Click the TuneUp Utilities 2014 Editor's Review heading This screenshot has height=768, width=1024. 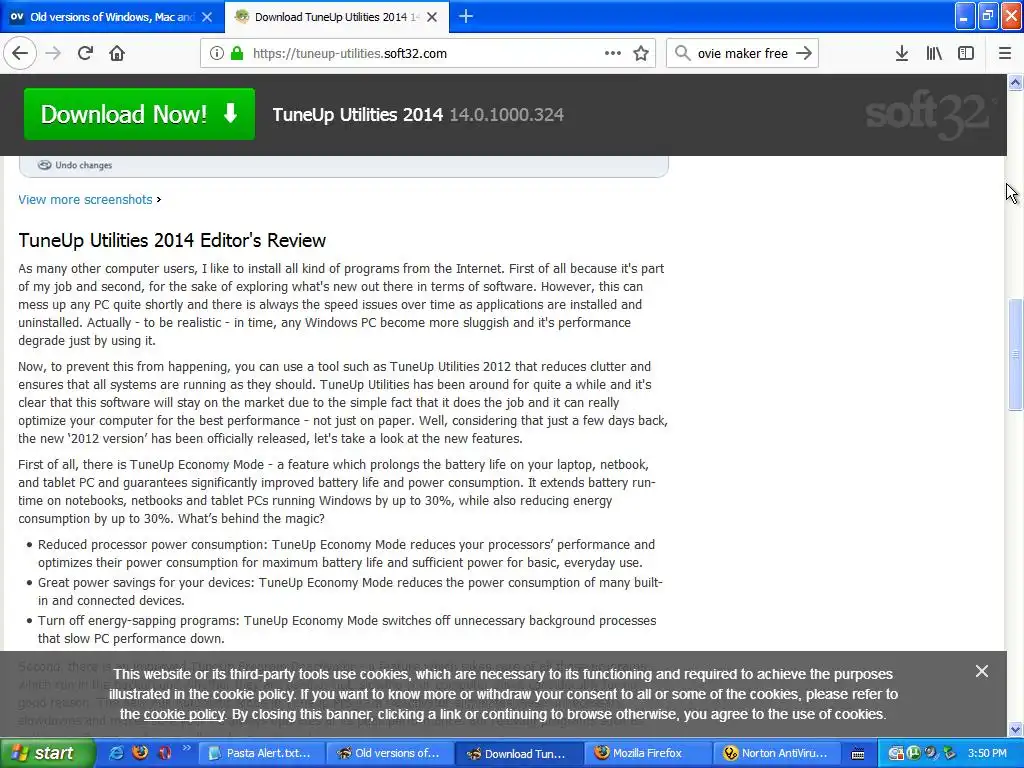[172, 240]
